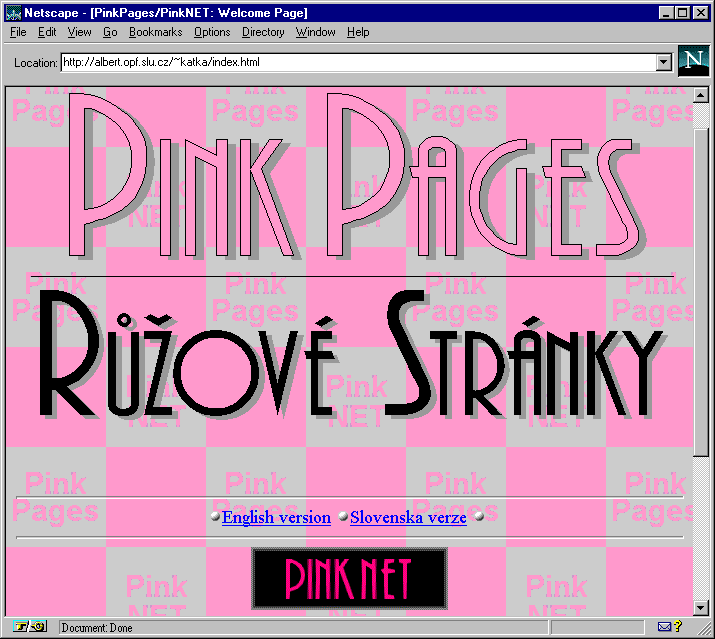Click the Location: label

(x=36, y=62)
